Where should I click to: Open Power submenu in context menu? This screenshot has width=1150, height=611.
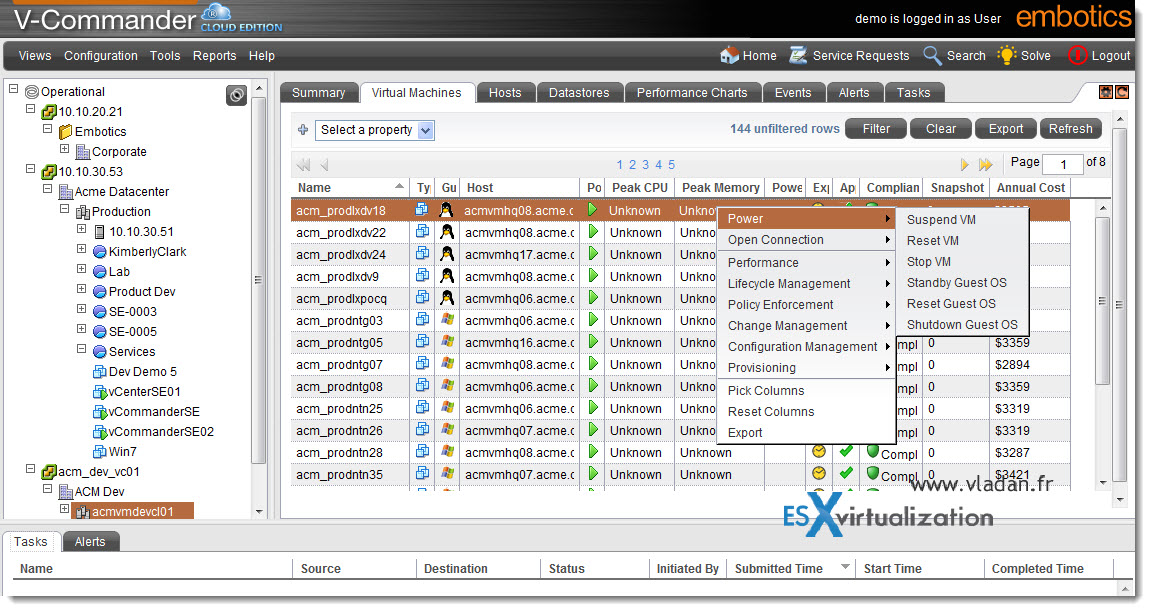pyautogui.click(x=807, y=219)
